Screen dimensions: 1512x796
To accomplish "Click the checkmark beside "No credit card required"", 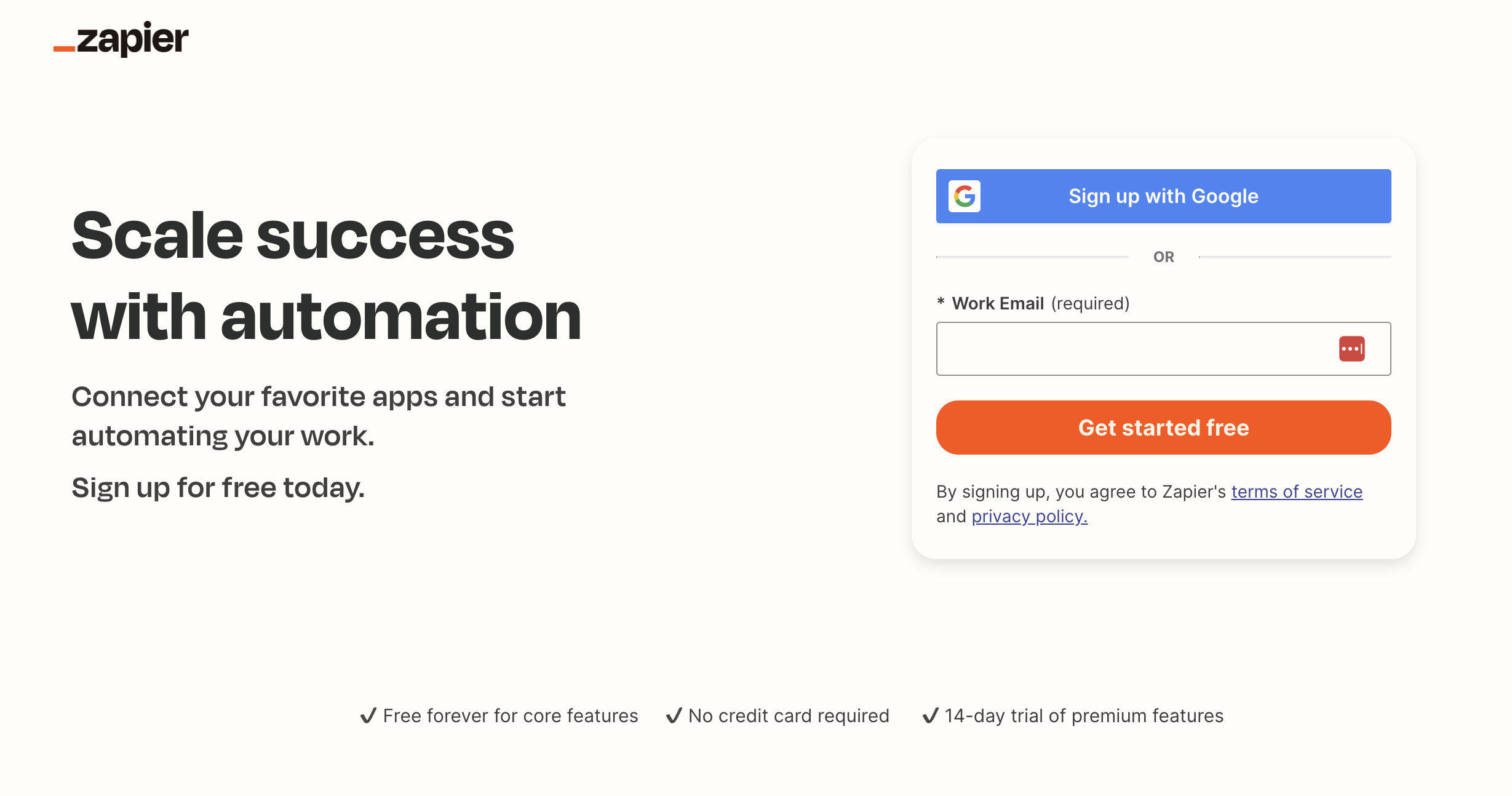I will (674, 715).
